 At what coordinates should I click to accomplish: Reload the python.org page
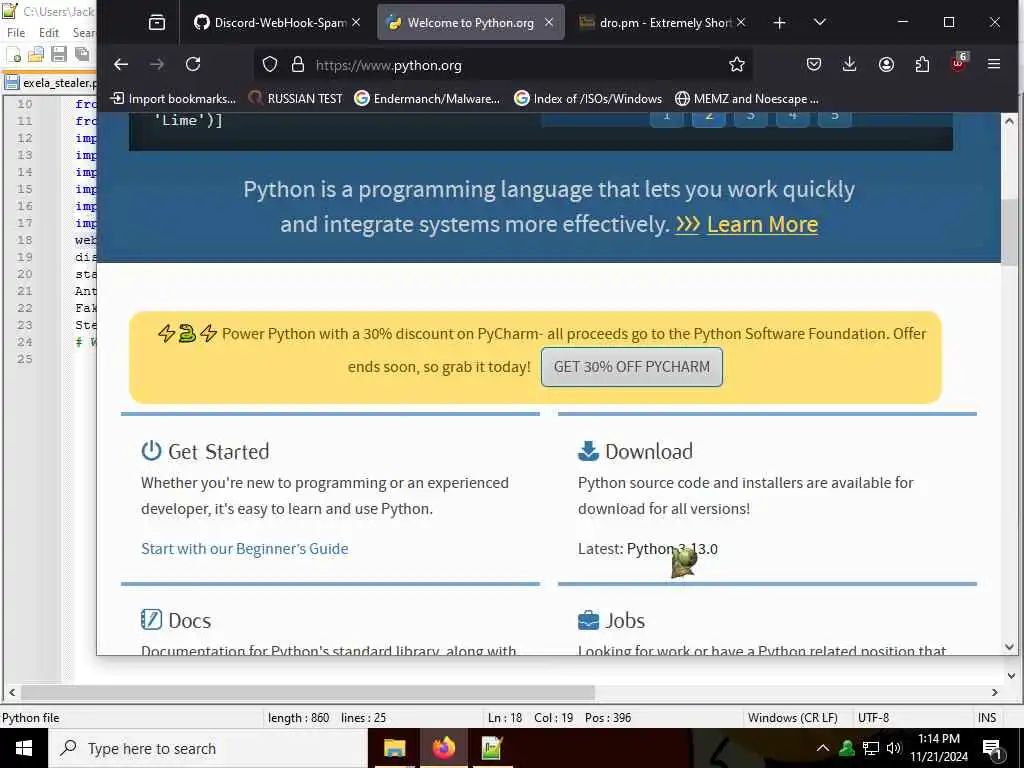click(193, 64)
